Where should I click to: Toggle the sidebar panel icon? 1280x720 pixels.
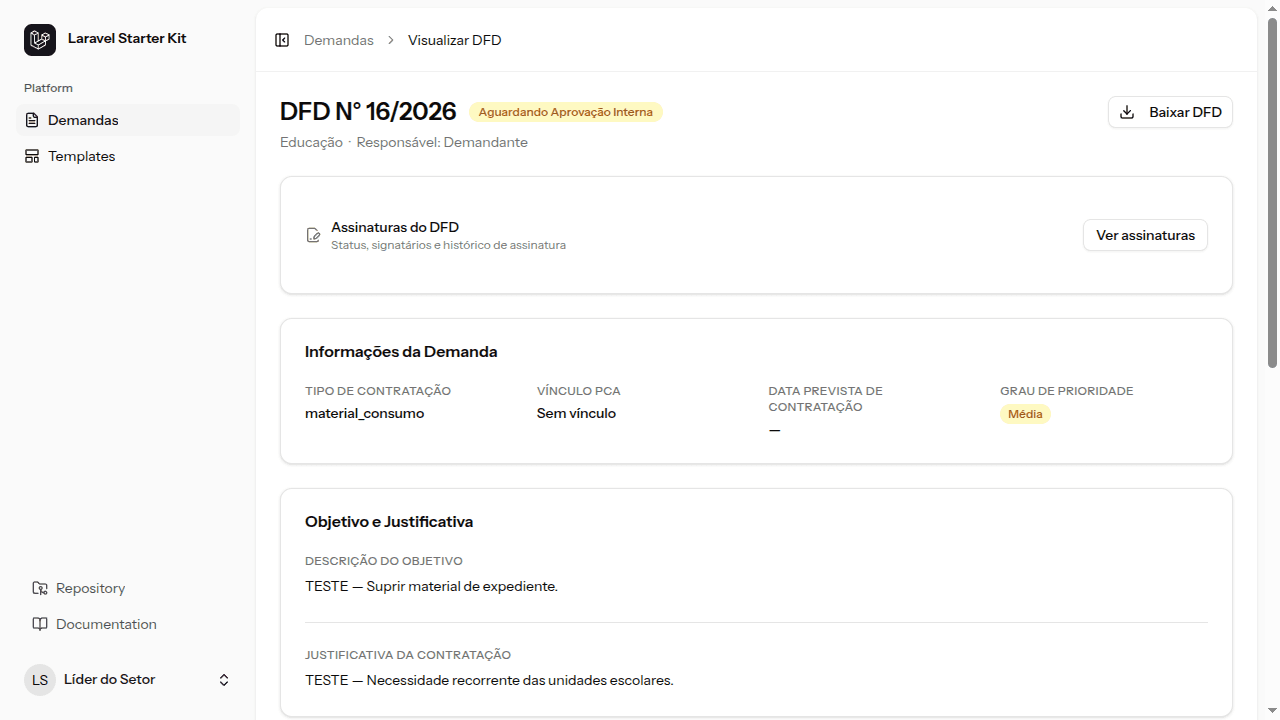[x=282, y=40]
